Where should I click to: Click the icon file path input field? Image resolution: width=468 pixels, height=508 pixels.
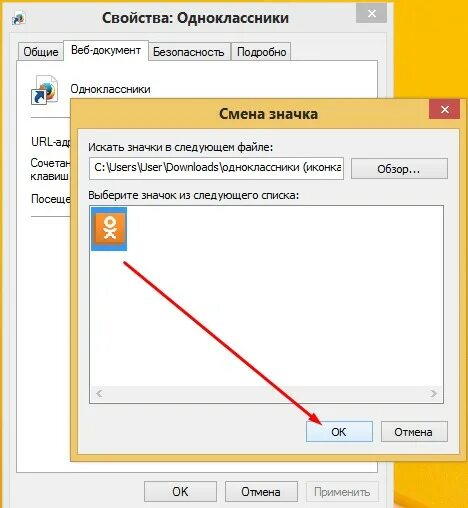pos(216,168)
